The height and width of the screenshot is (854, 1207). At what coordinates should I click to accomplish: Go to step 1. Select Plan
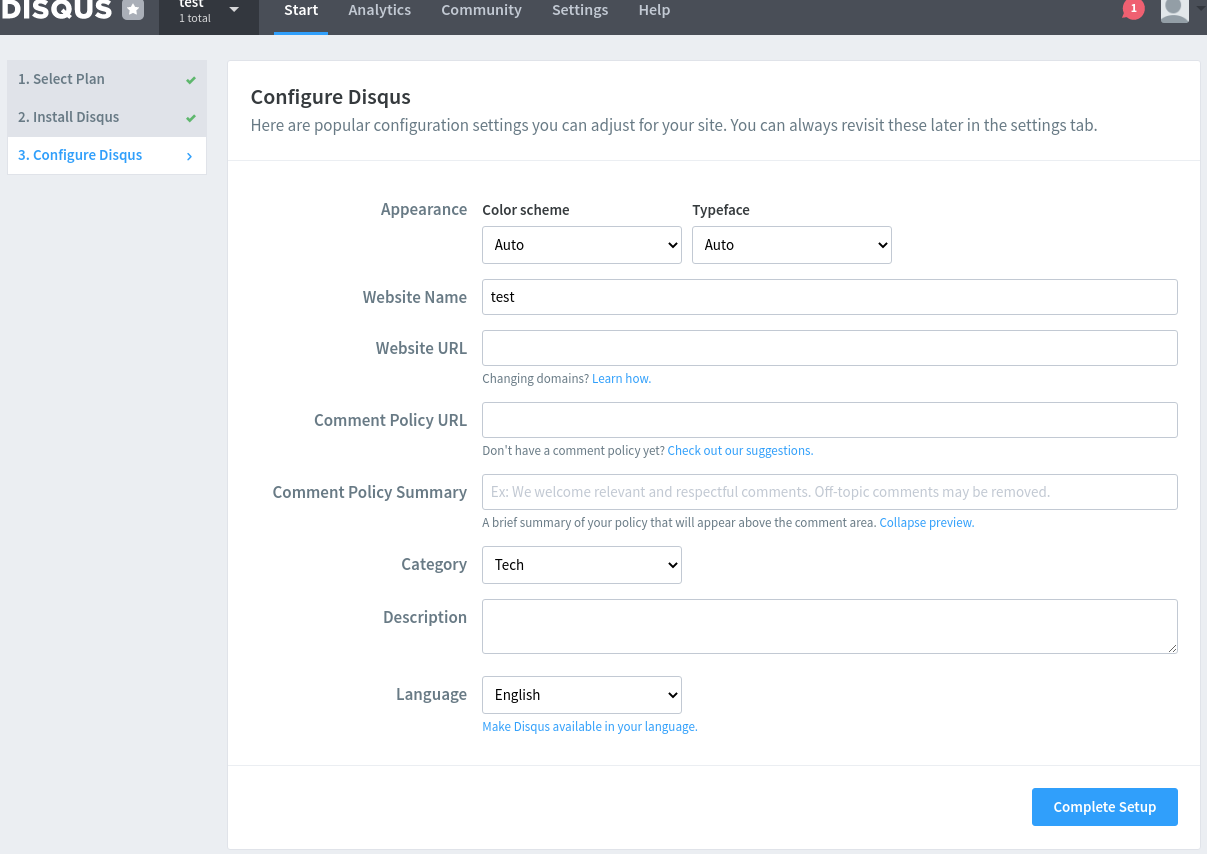coord(107,79)
